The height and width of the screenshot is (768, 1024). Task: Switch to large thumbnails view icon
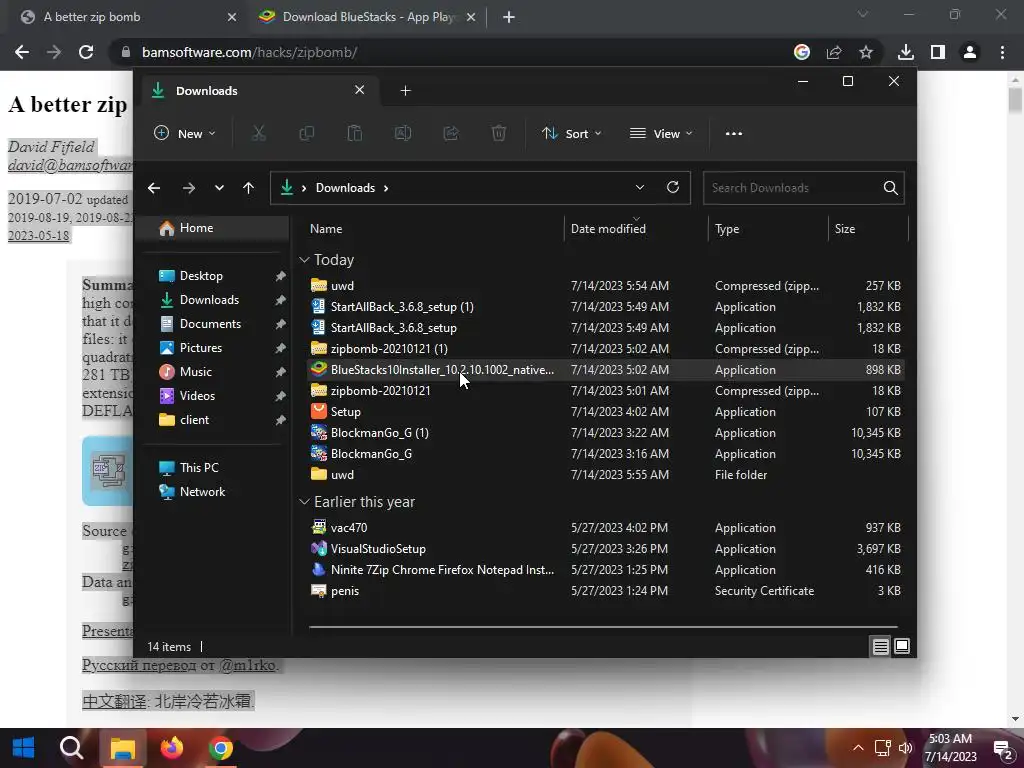tap(902, 647)
